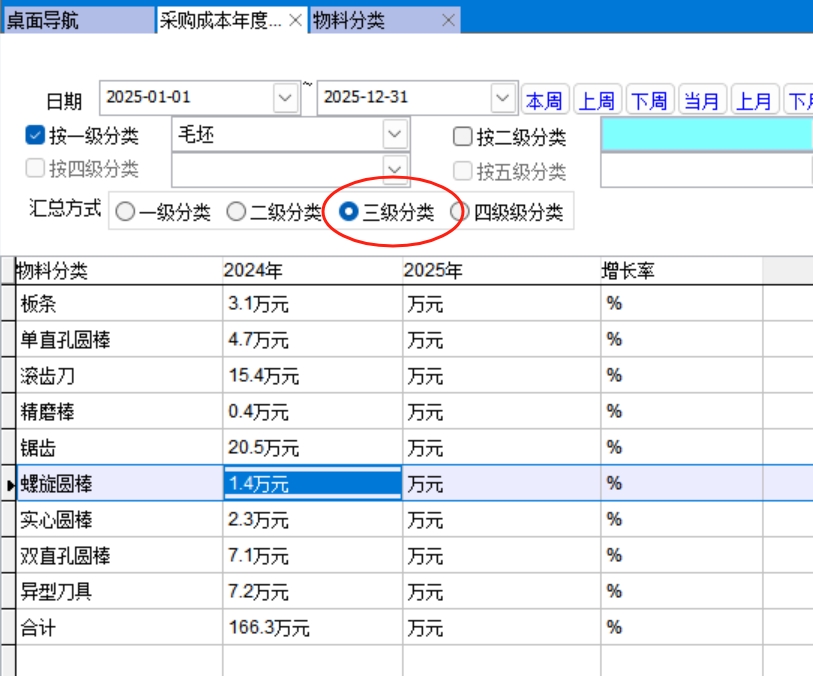
Task: Click the 本周 quick date button
Action: (545, 100)
